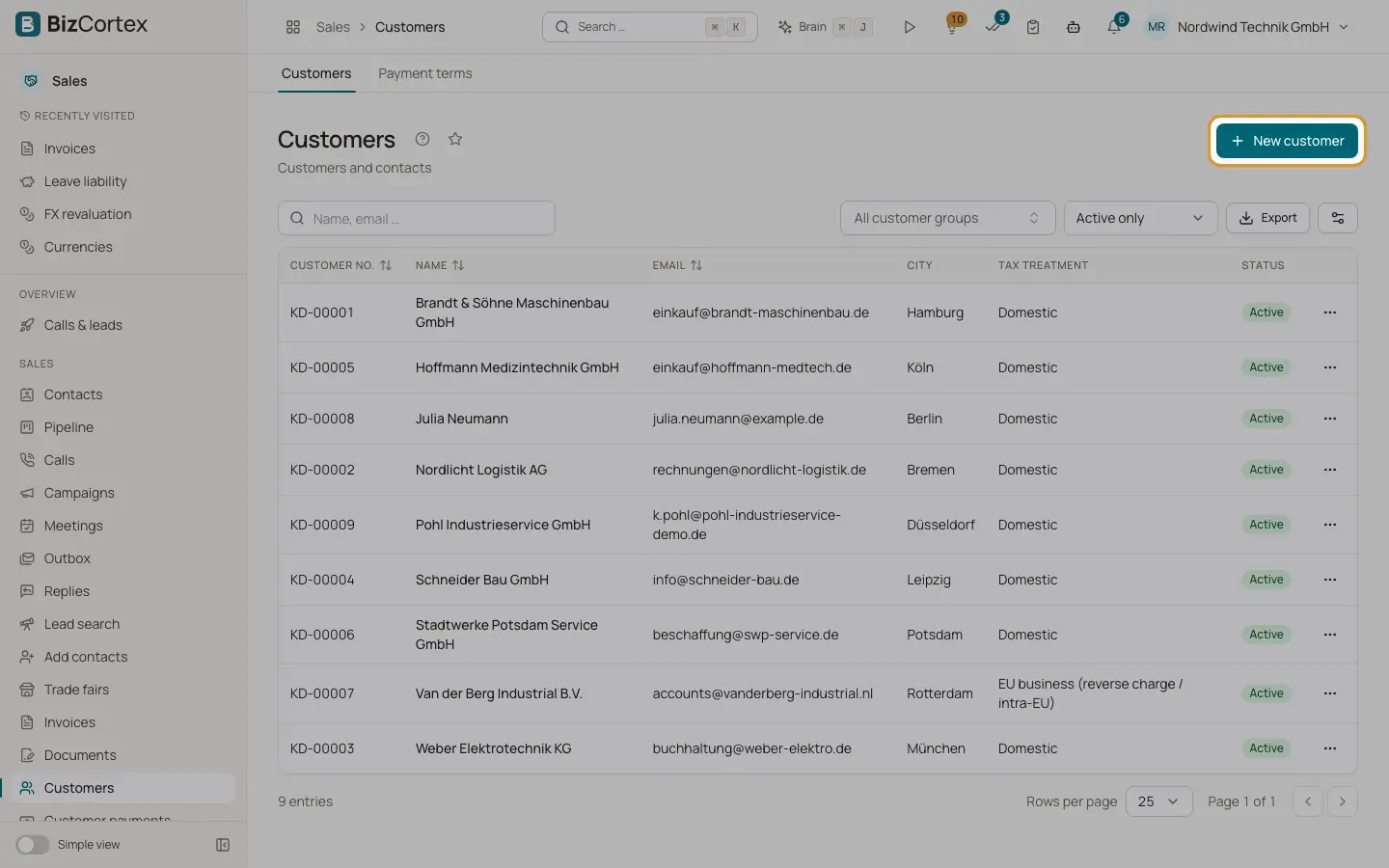The height and width of the screenshot is (868, 1389).
Task: Open the robot assistant icon
Action: tap(1074, 27)
